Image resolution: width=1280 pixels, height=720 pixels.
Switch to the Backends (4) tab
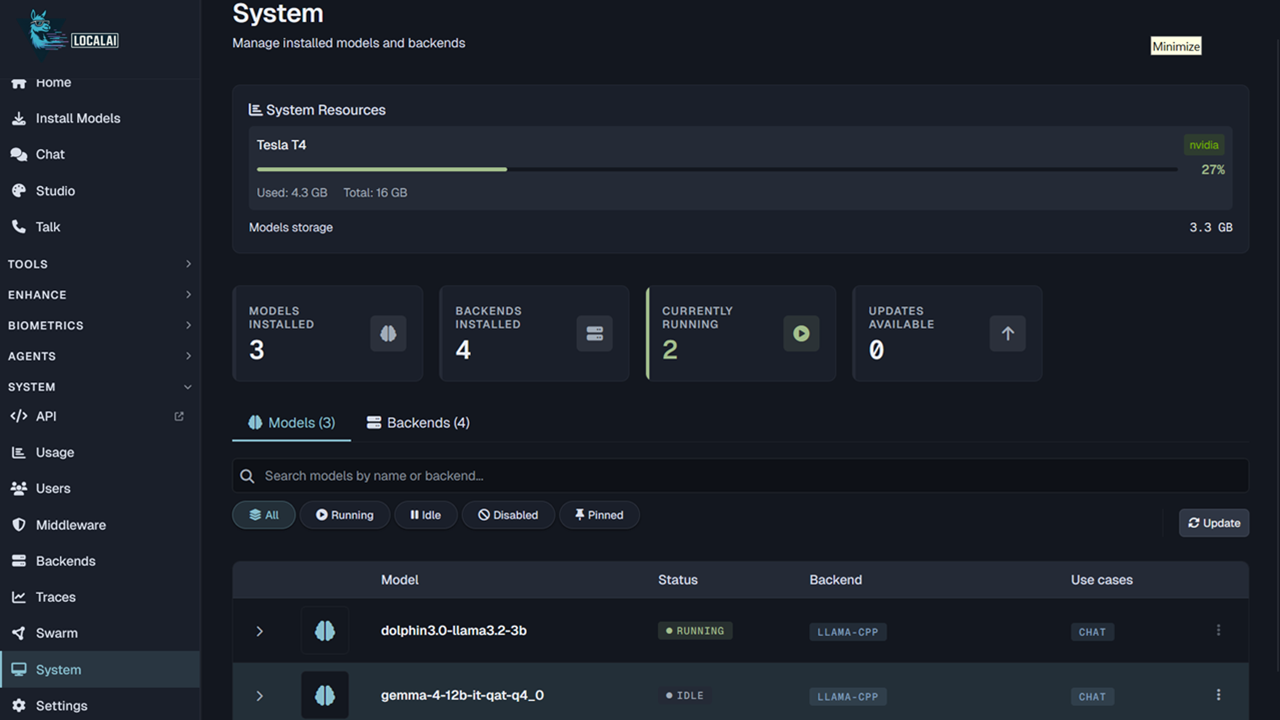click(418, 423)
